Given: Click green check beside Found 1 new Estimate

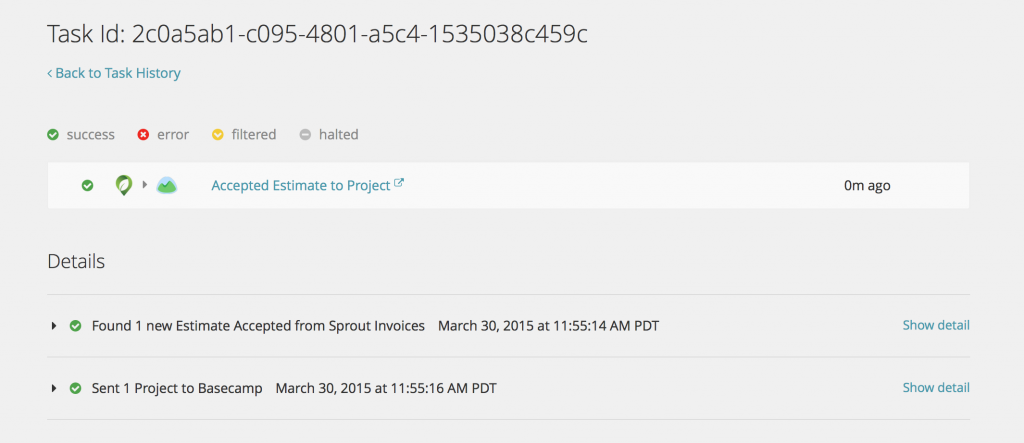Looking at the screenshot, I should click(75, 326).
